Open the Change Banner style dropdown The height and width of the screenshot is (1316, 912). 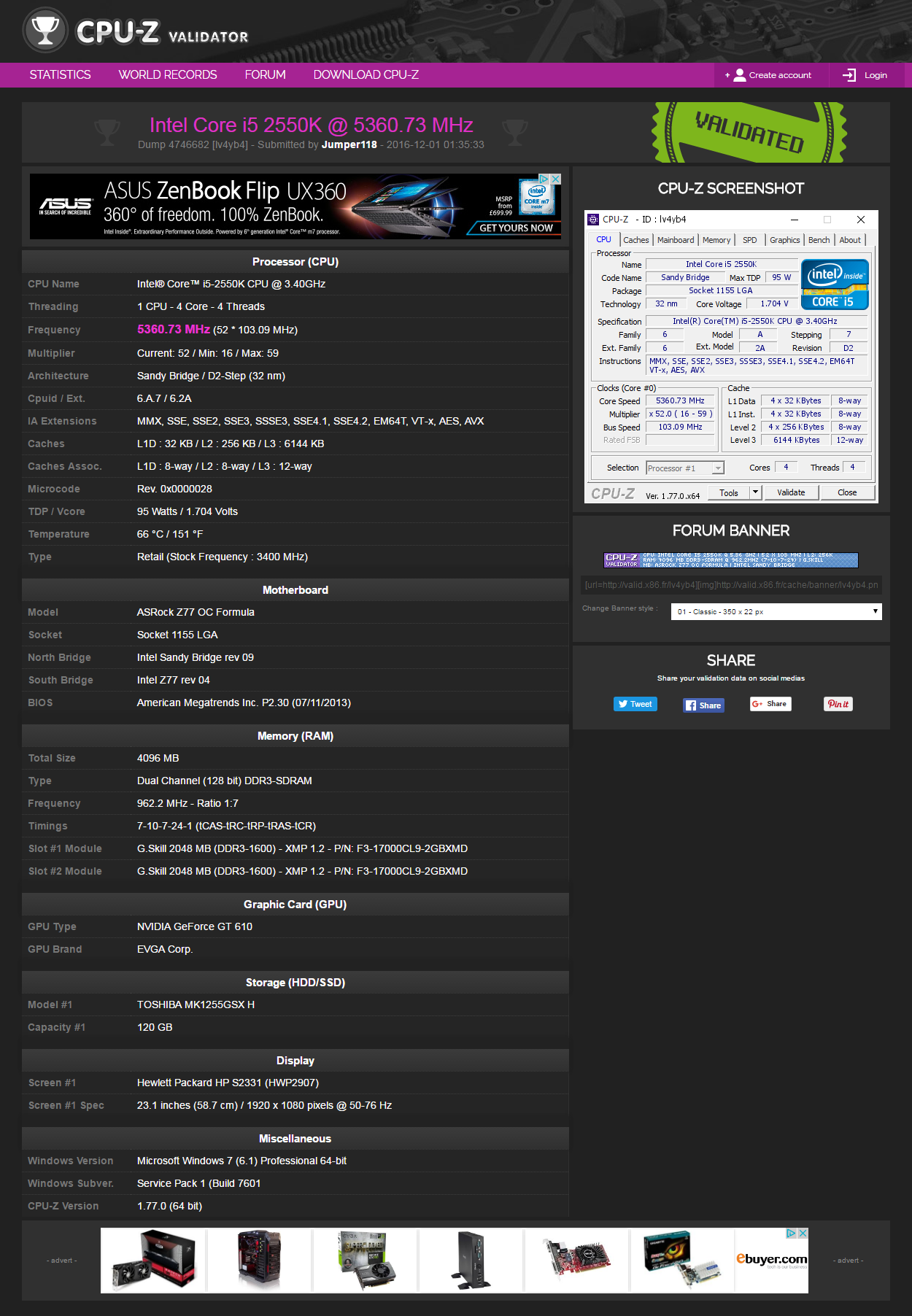[x=776, y=611]
